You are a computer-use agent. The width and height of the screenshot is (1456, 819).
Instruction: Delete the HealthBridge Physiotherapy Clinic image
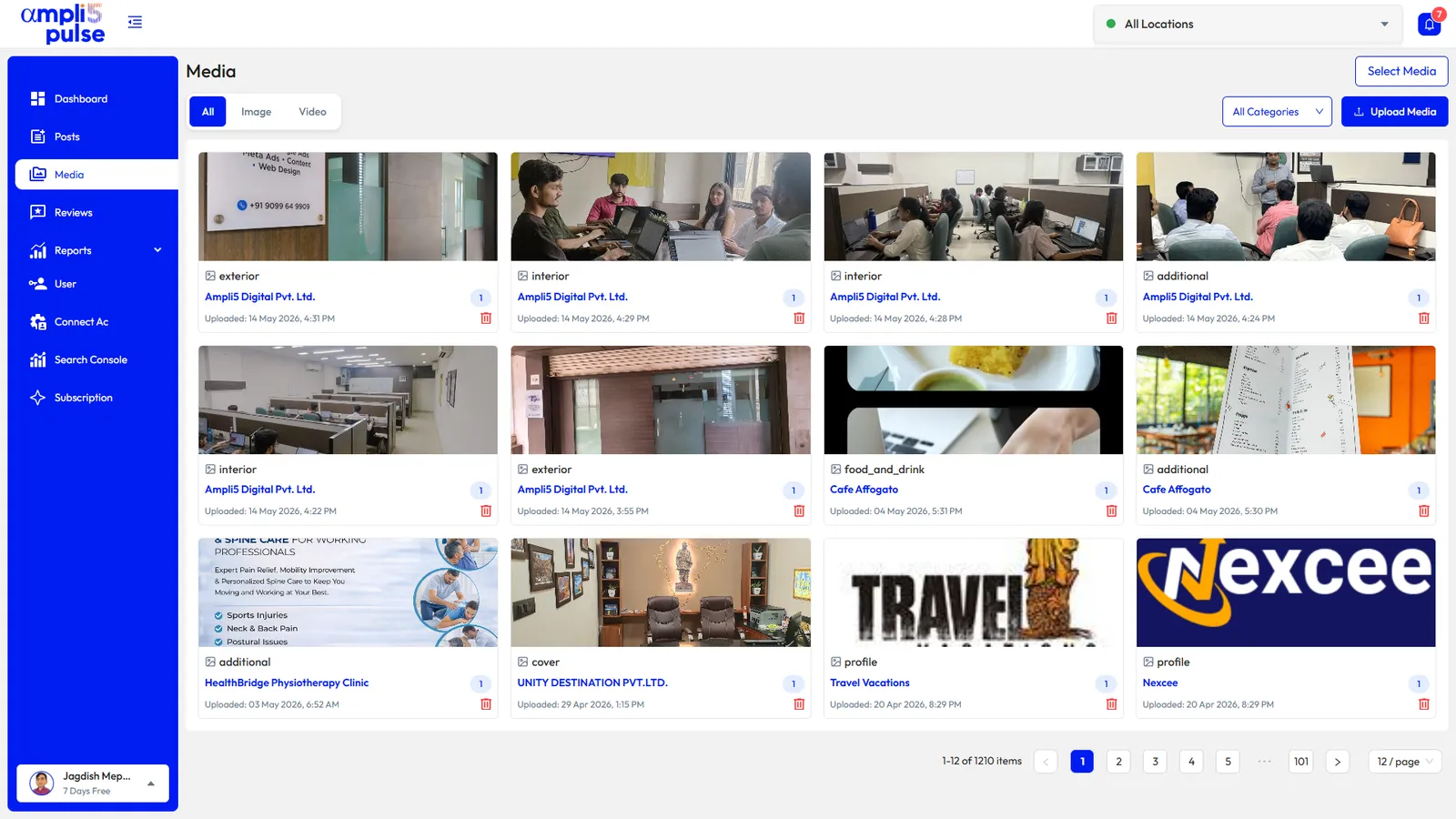tap(486, 704)
